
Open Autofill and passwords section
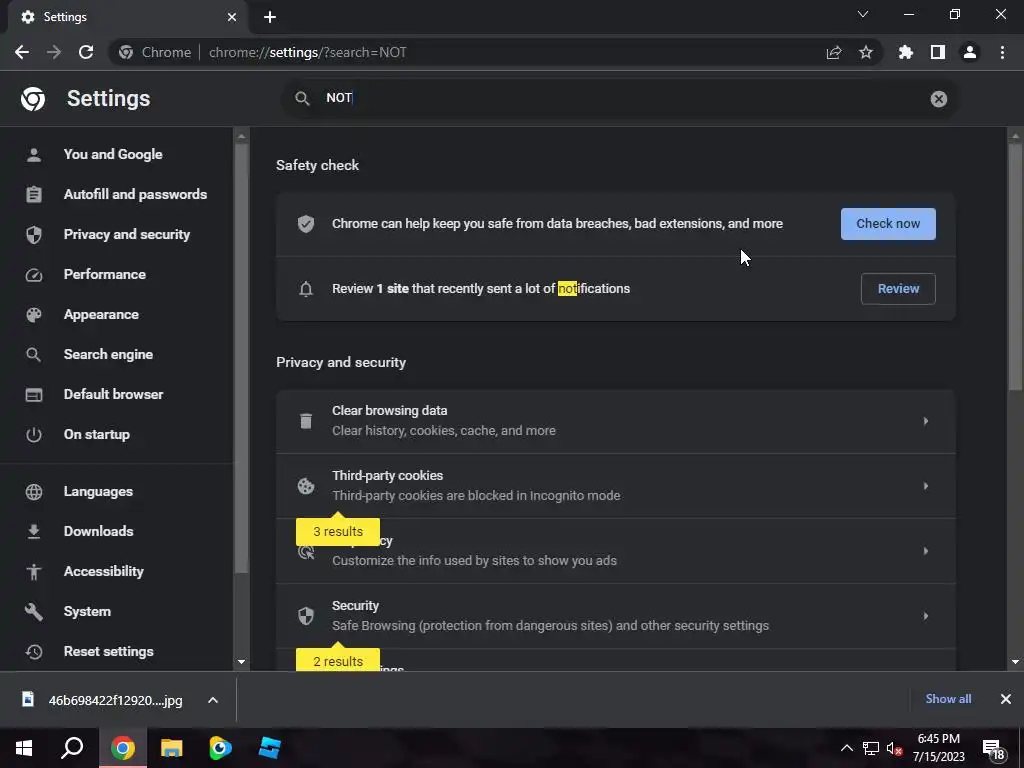click(x=135, y=195)
